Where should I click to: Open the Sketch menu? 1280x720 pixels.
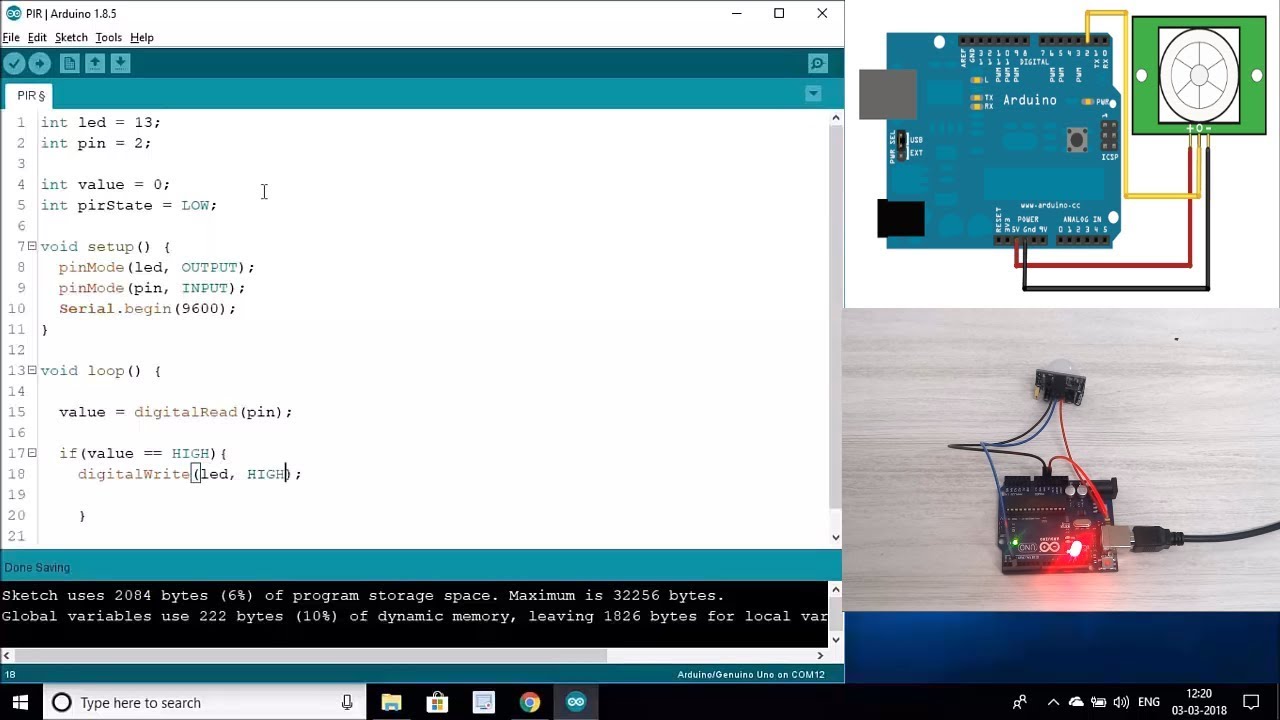[71, 37]
